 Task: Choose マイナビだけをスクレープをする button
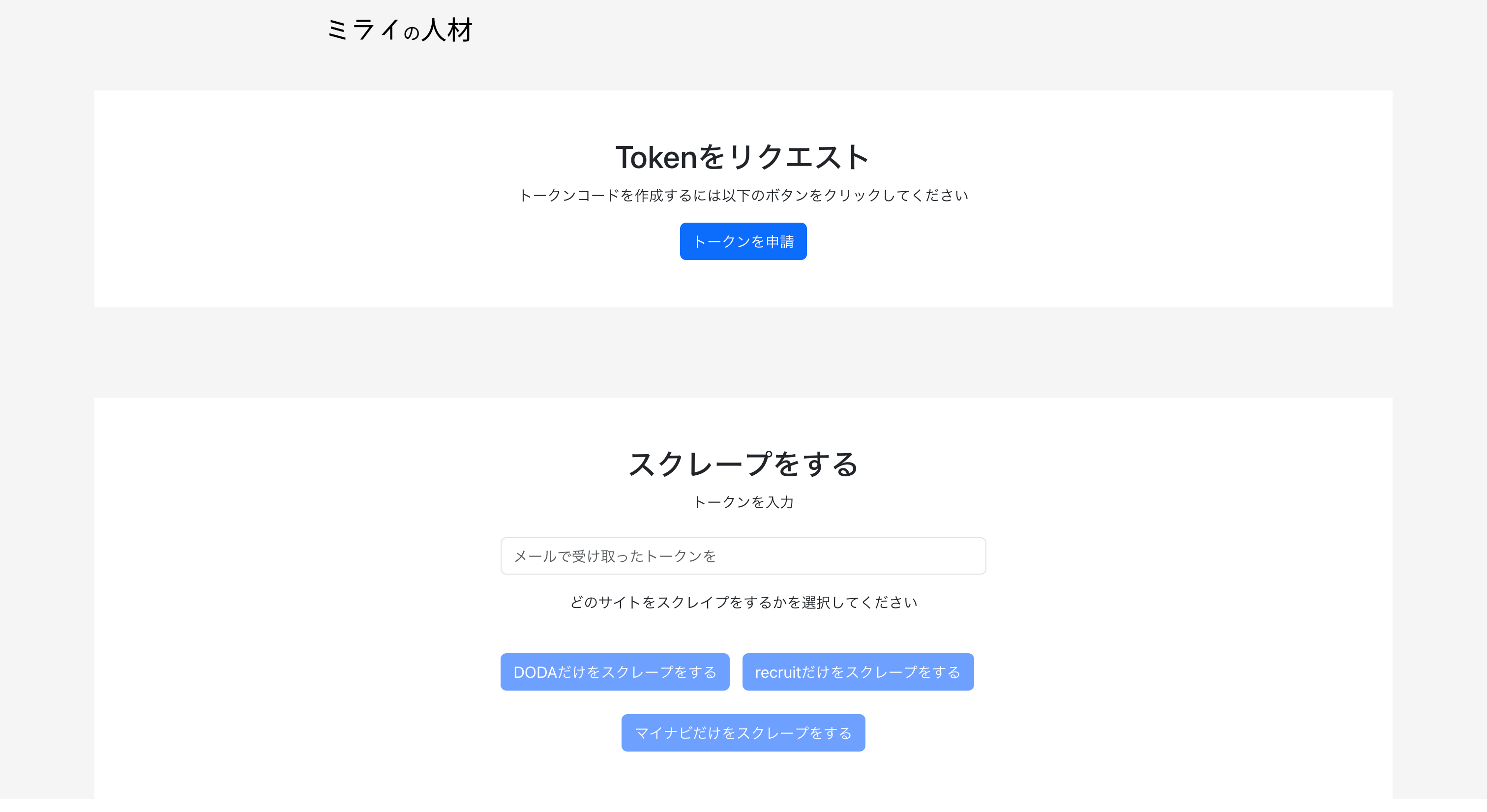pos(743,733)
